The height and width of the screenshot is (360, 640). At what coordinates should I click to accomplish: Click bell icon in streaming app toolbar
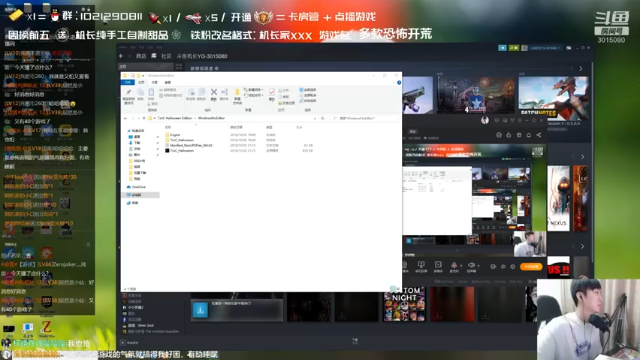coord(529,135)
